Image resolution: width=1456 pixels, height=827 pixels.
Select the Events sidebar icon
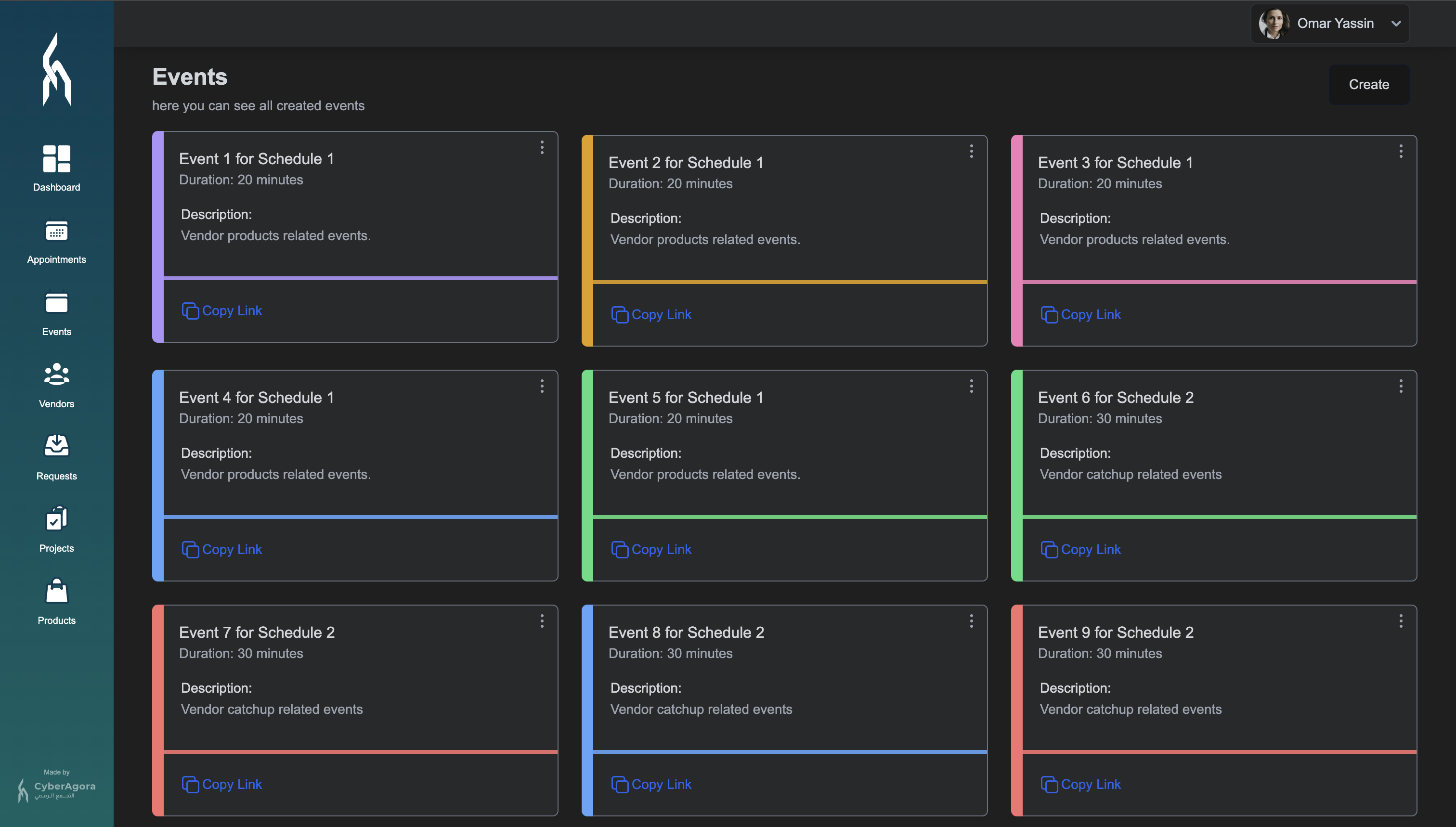coord(56,303)
